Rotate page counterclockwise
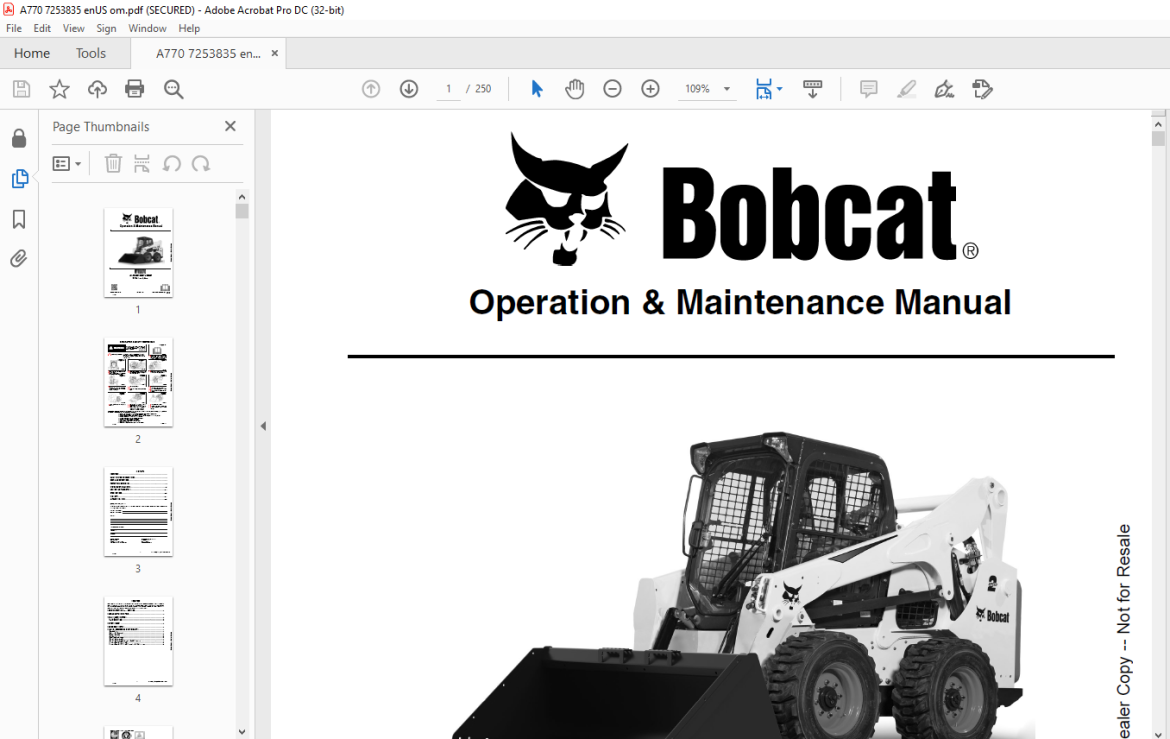 pos(172,163)
